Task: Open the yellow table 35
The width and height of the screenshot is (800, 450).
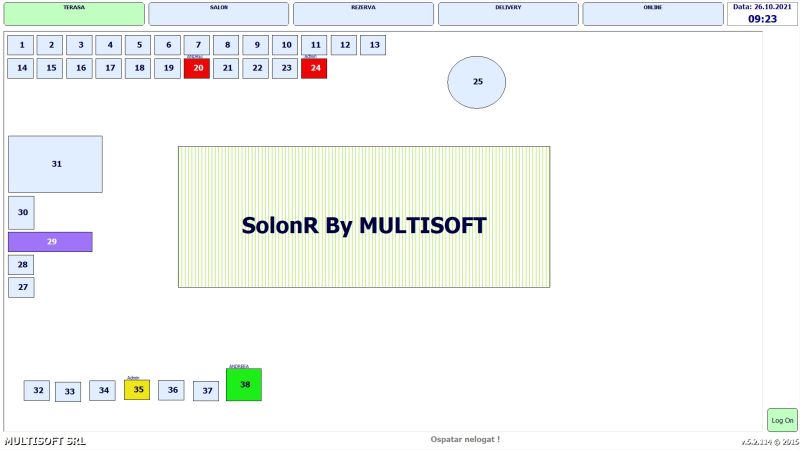Action: (137, 390)
